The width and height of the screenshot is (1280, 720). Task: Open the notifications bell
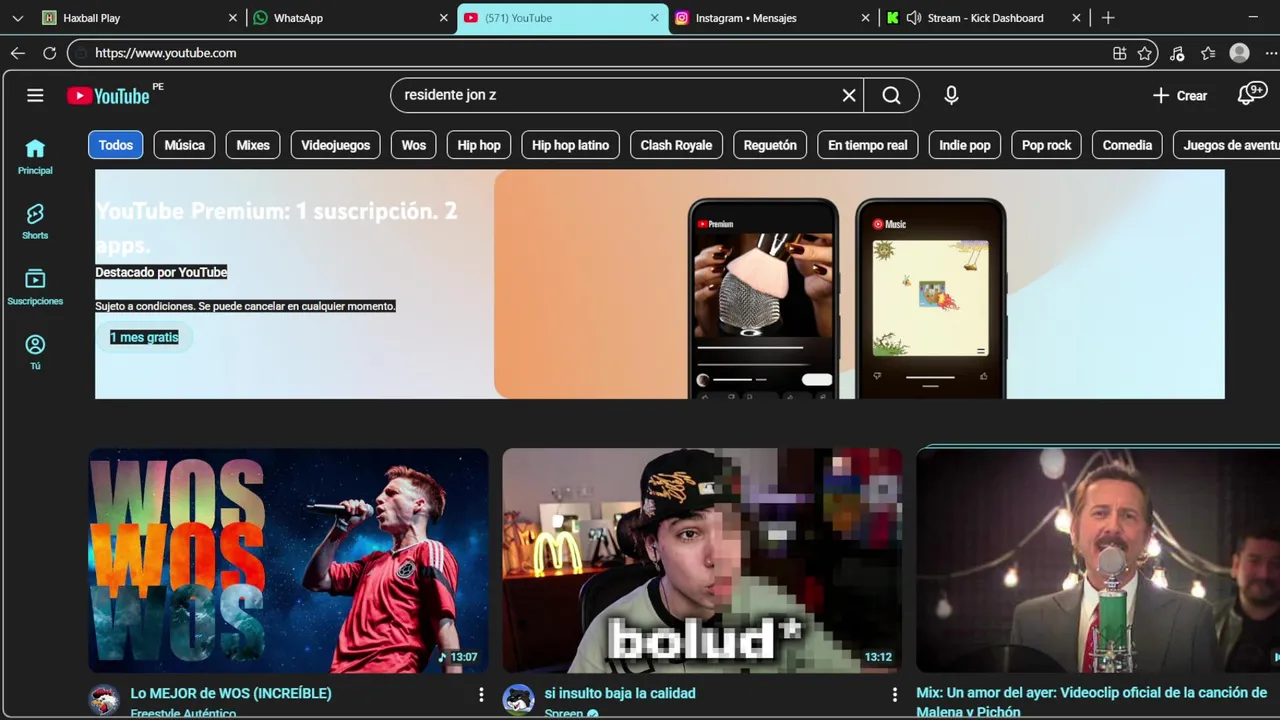point(1252,95)
